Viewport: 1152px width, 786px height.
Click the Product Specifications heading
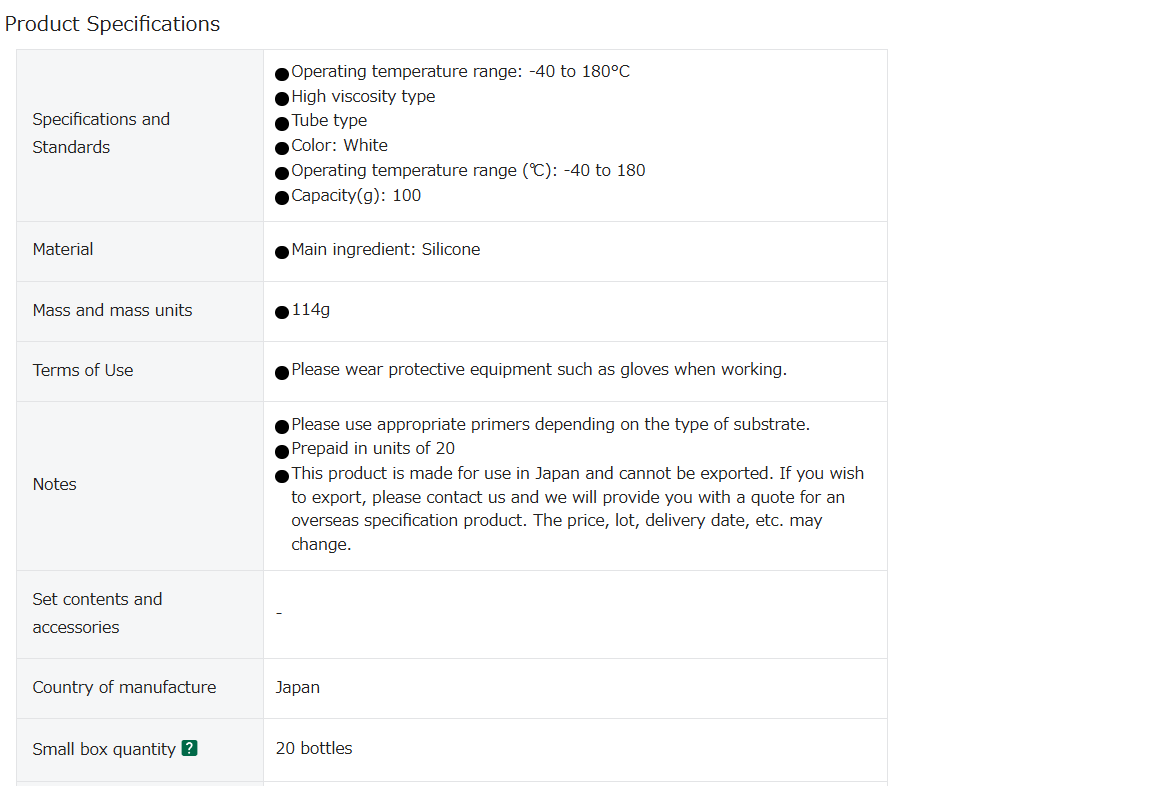pos(112,24)
